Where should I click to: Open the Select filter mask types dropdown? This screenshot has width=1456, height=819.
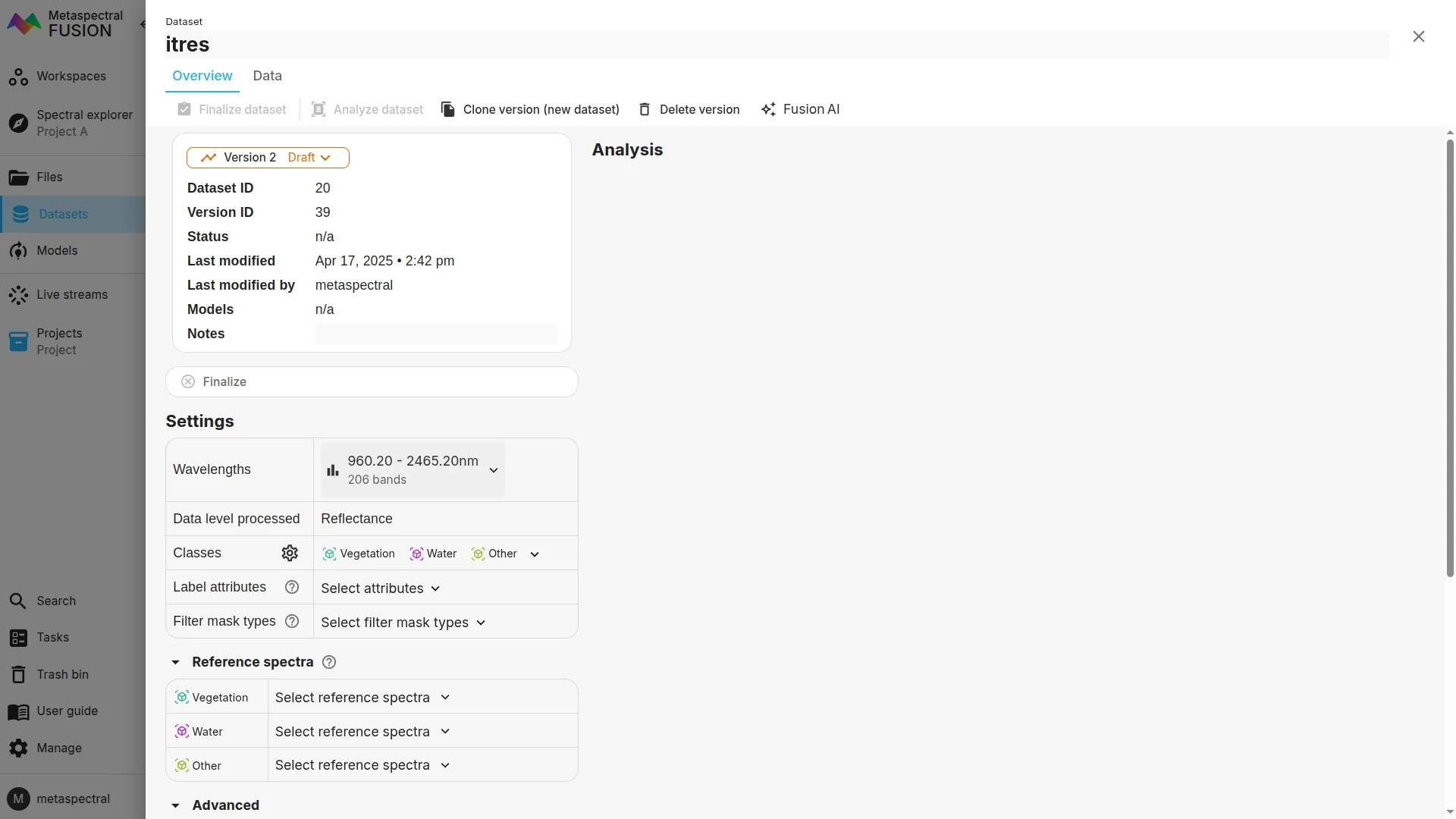coord(403,623)
